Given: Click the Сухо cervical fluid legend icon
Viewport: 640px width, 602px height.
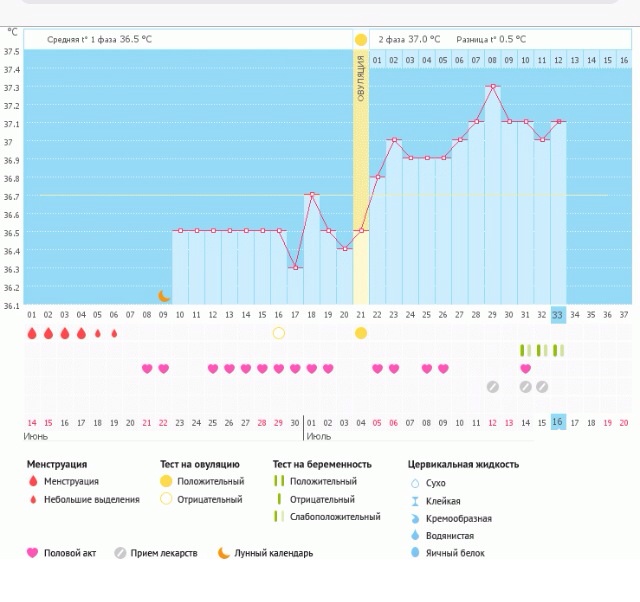Looking at the screenshot, I should tap(415, 483).
